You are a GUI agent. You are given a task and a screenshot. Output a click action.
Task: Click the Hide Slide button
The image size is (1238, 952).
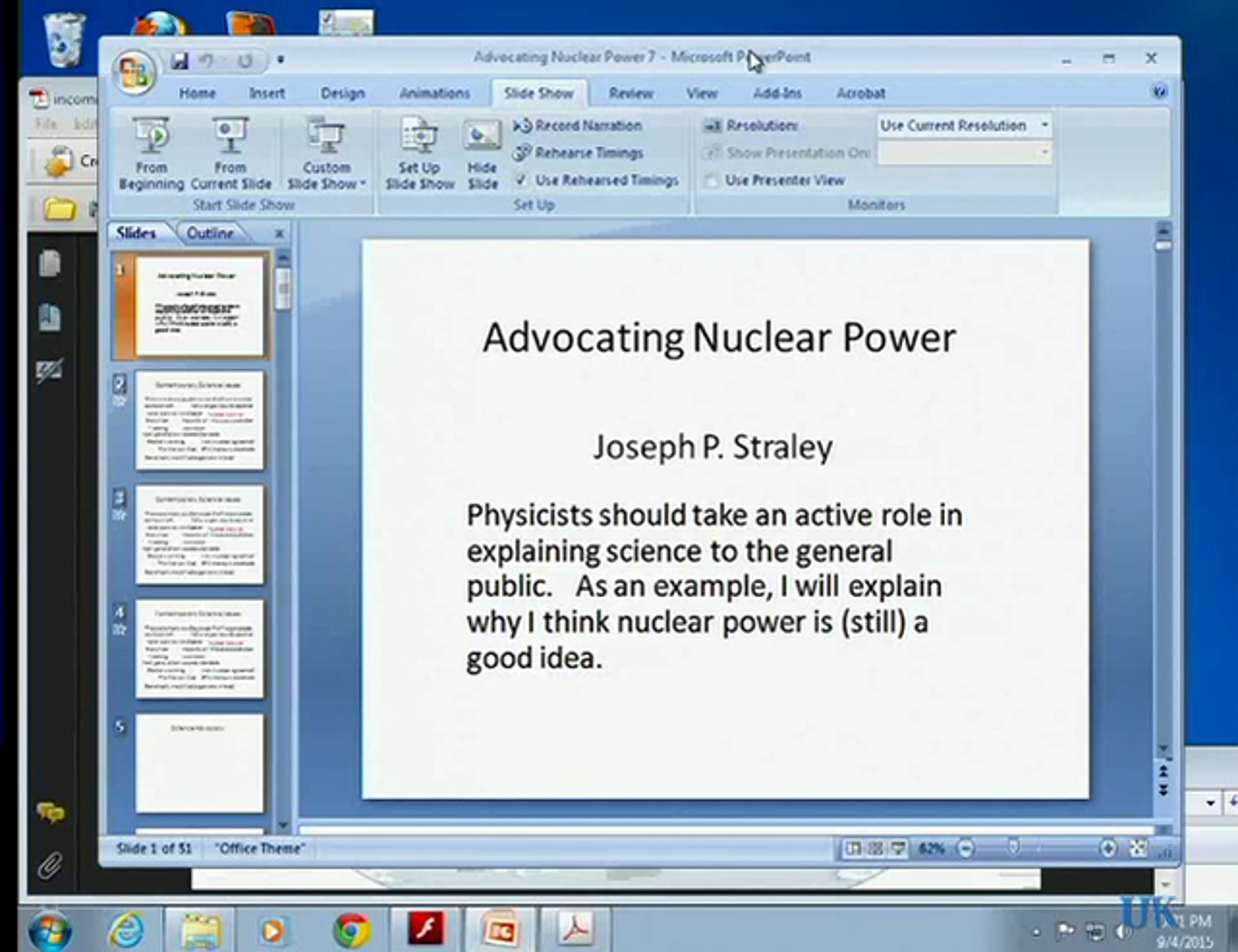[482, 154]
